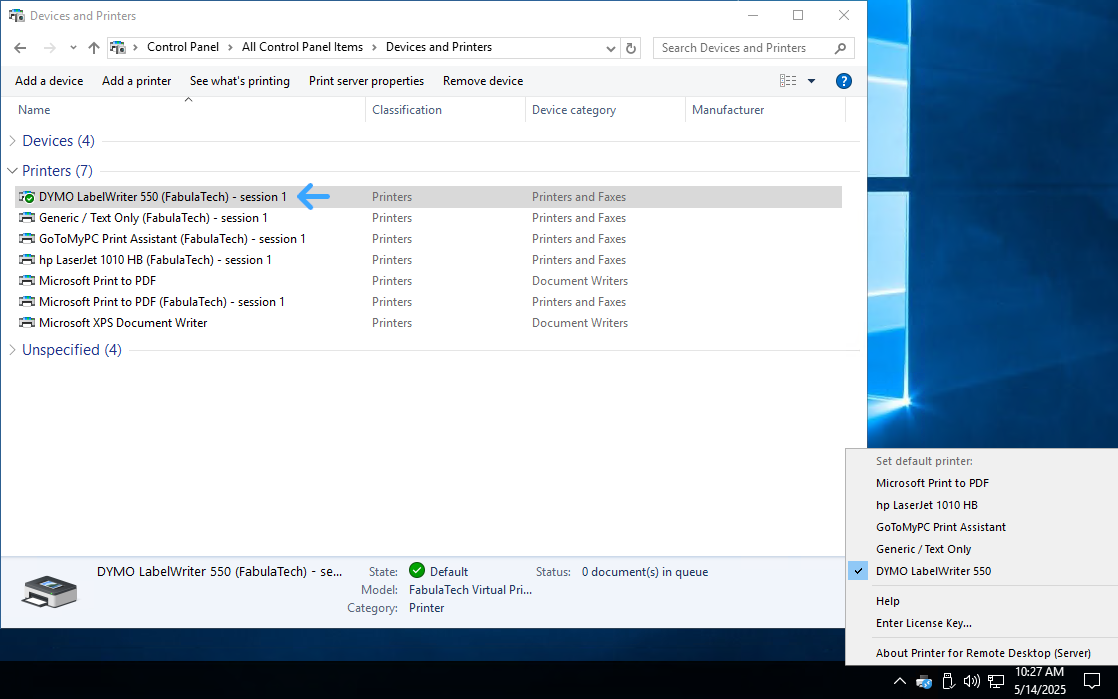Open the view options dropdown arrow
Image resolution: width=1118 pixels, height=699 pixels.
(x=811, y=81)
